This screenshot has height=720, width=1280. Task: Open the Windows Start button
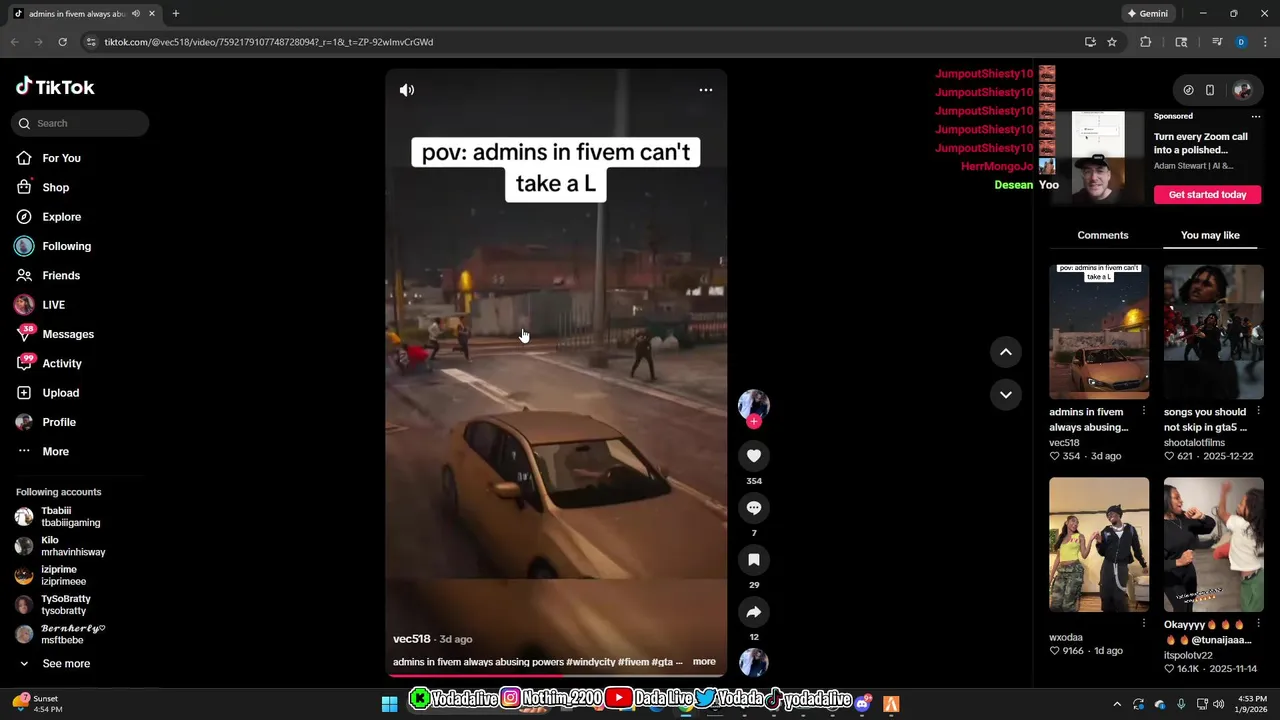coord(390,704)
